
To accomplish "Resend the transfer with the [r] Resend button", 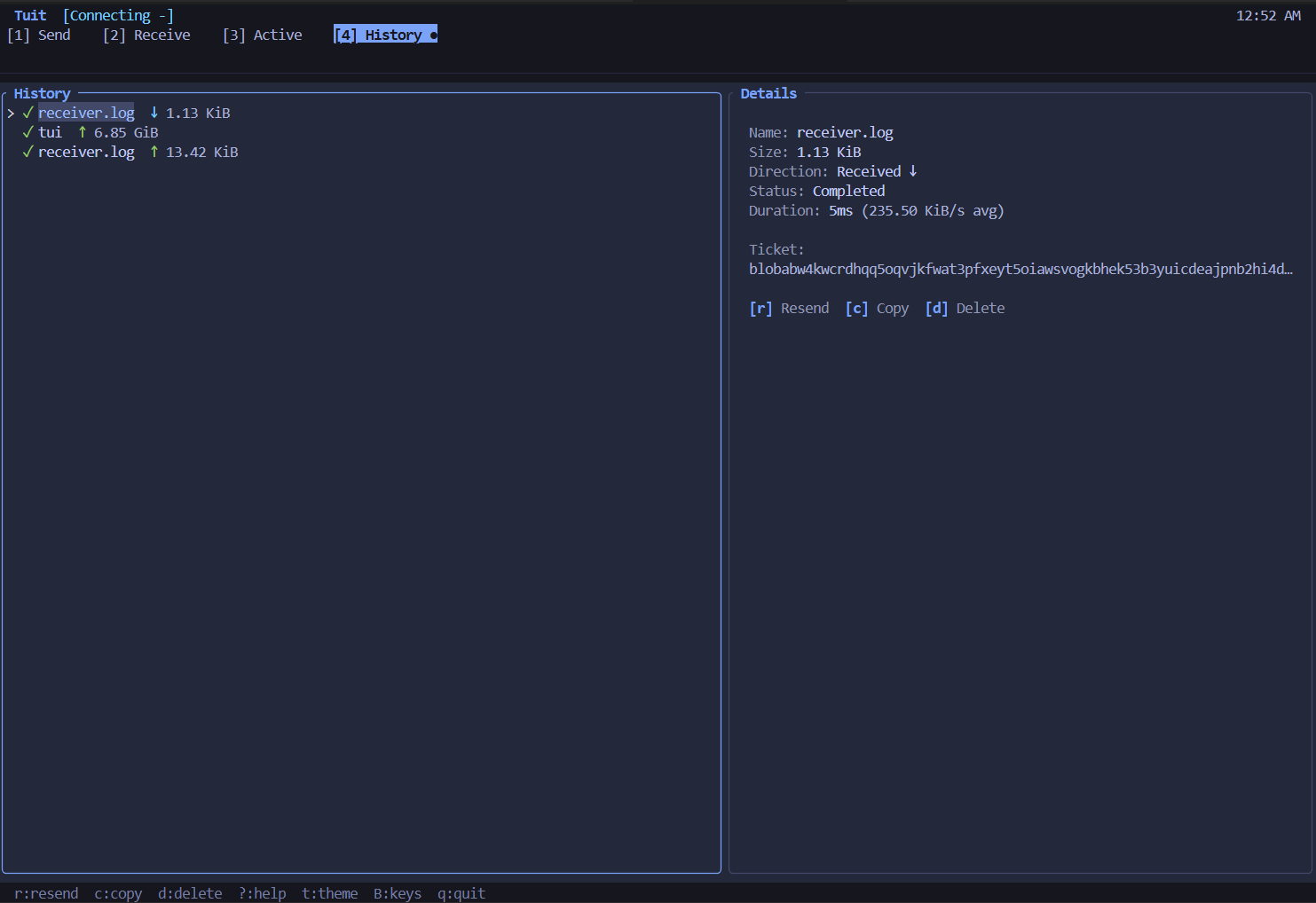I will click(x=789, y=308).
